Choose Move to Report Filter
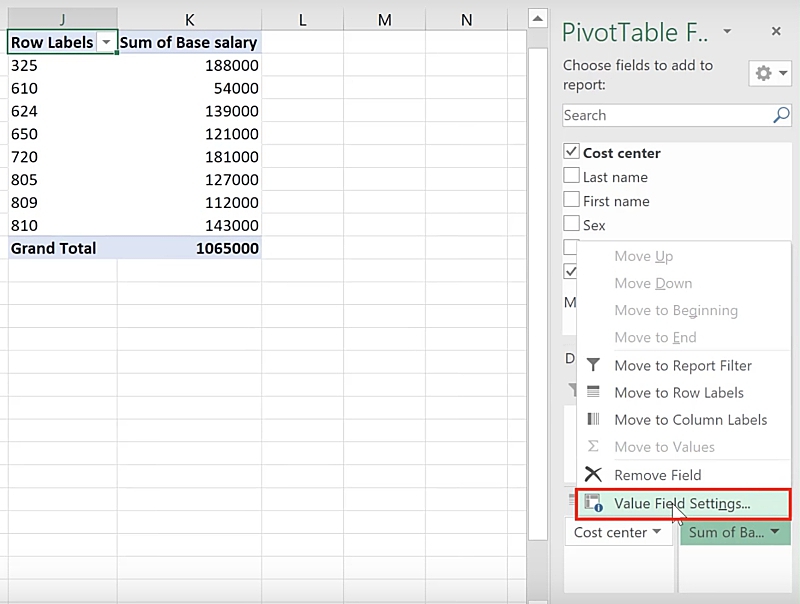This screenshot has height=604, width=800. click(683, 366)
